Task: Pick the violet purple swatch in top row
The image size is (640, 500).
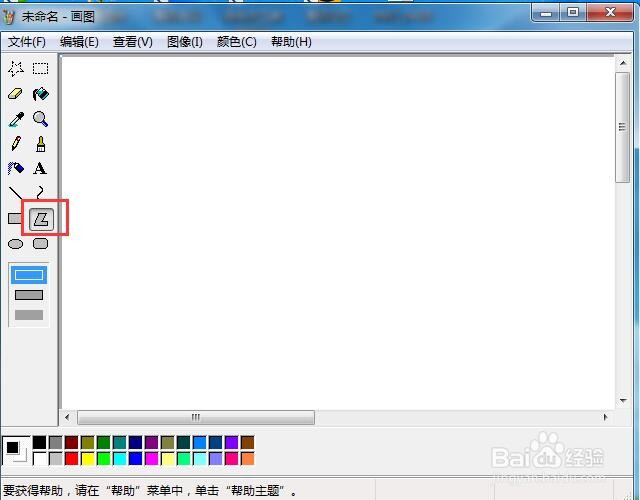Action: [231, 442]
